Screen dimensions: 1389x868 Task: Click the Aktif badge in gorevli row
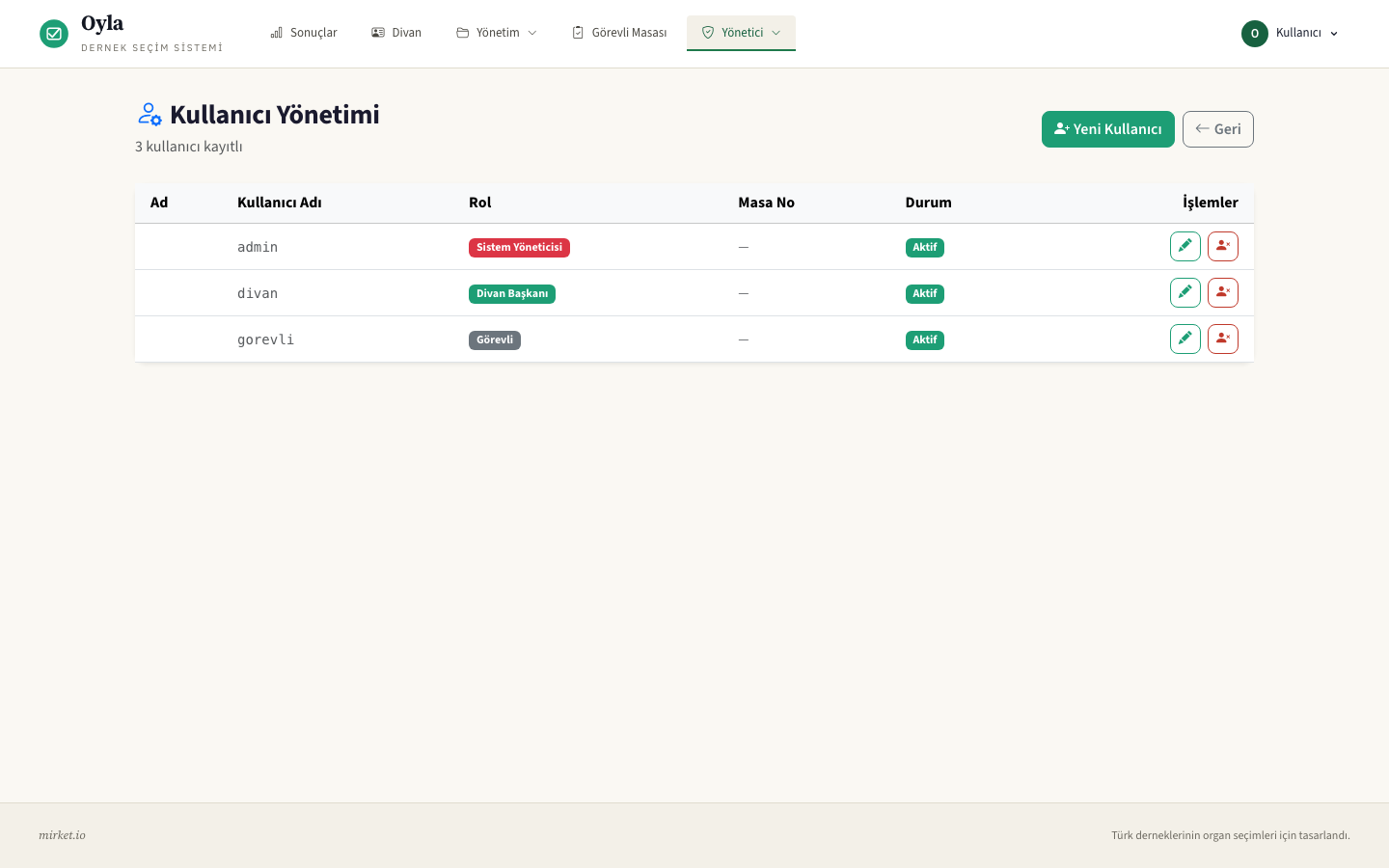(x=925, y=340)
